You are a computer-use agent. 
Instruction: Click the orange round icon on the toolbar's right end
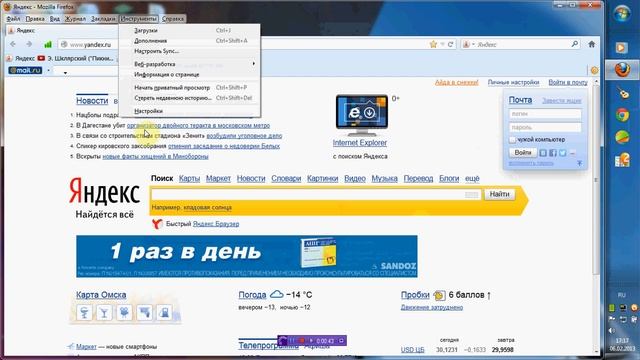pyautogui.click(x=594, y=70)
